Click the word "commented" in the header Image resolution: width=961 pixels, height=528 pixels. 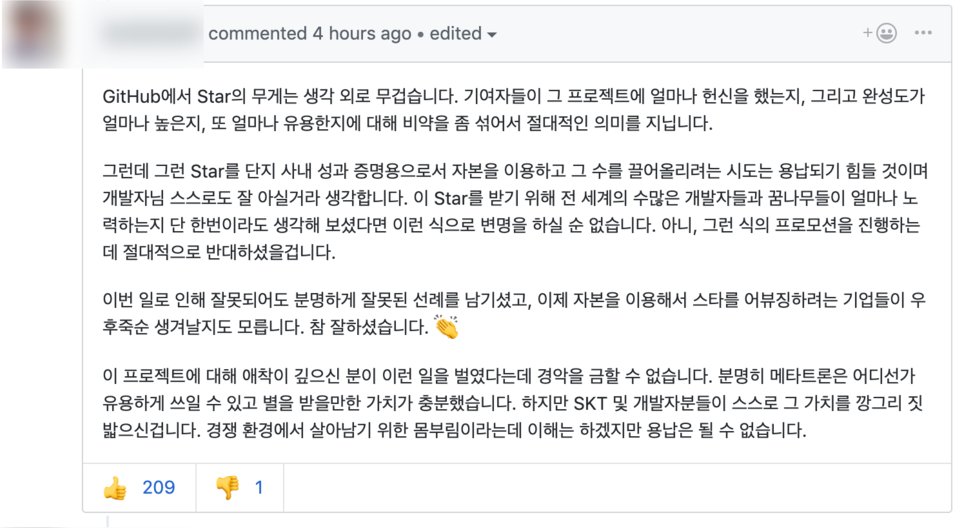(x=257, y=34)
